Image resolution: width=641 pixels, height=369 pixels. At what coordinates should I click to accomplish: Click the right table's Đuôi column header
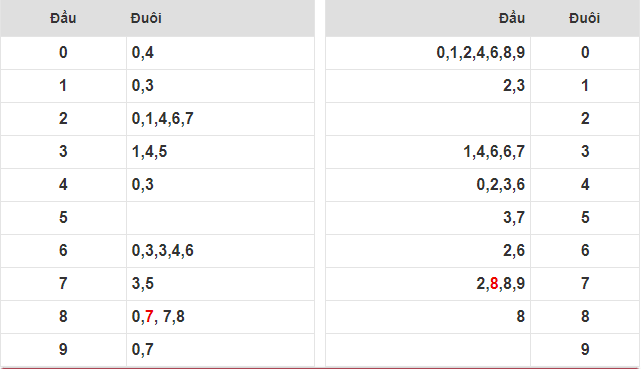(585, 18)
